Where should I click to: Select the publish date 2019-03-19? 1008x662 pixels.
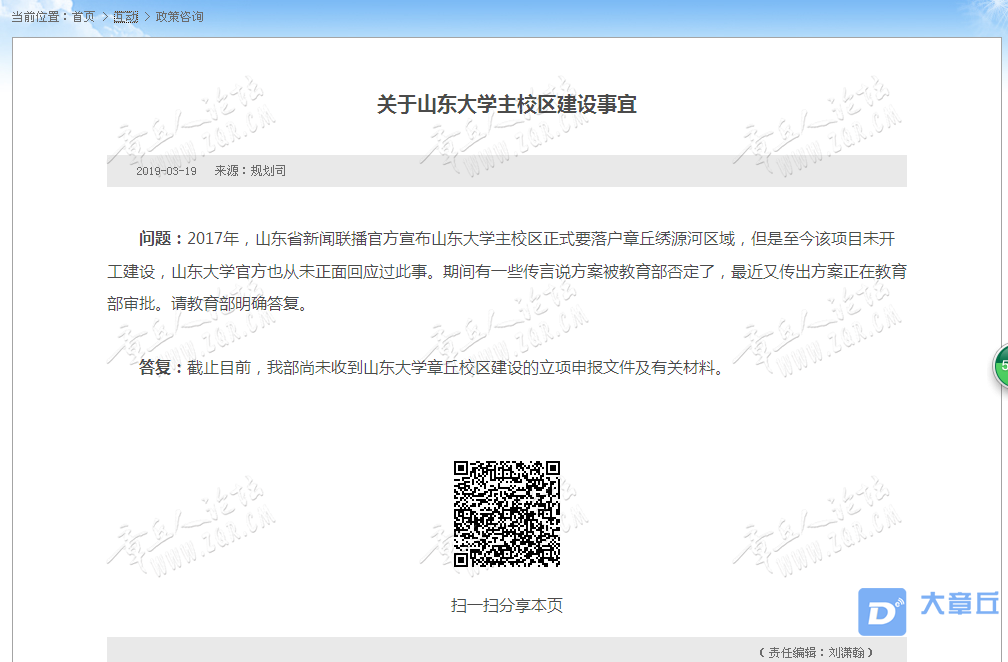point(166,171)
